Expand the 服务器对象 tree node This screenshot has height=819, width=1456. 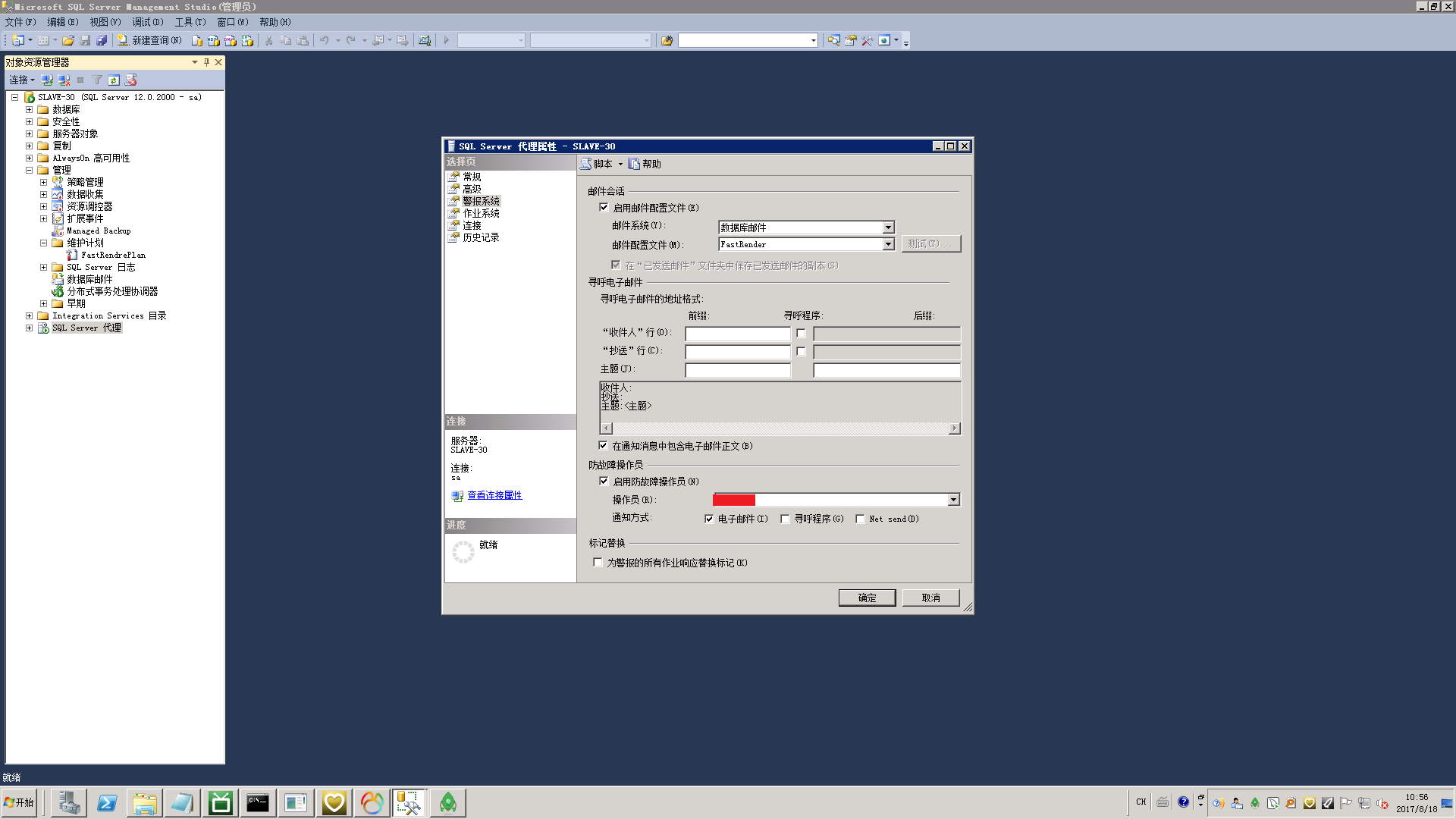[29, 133]
